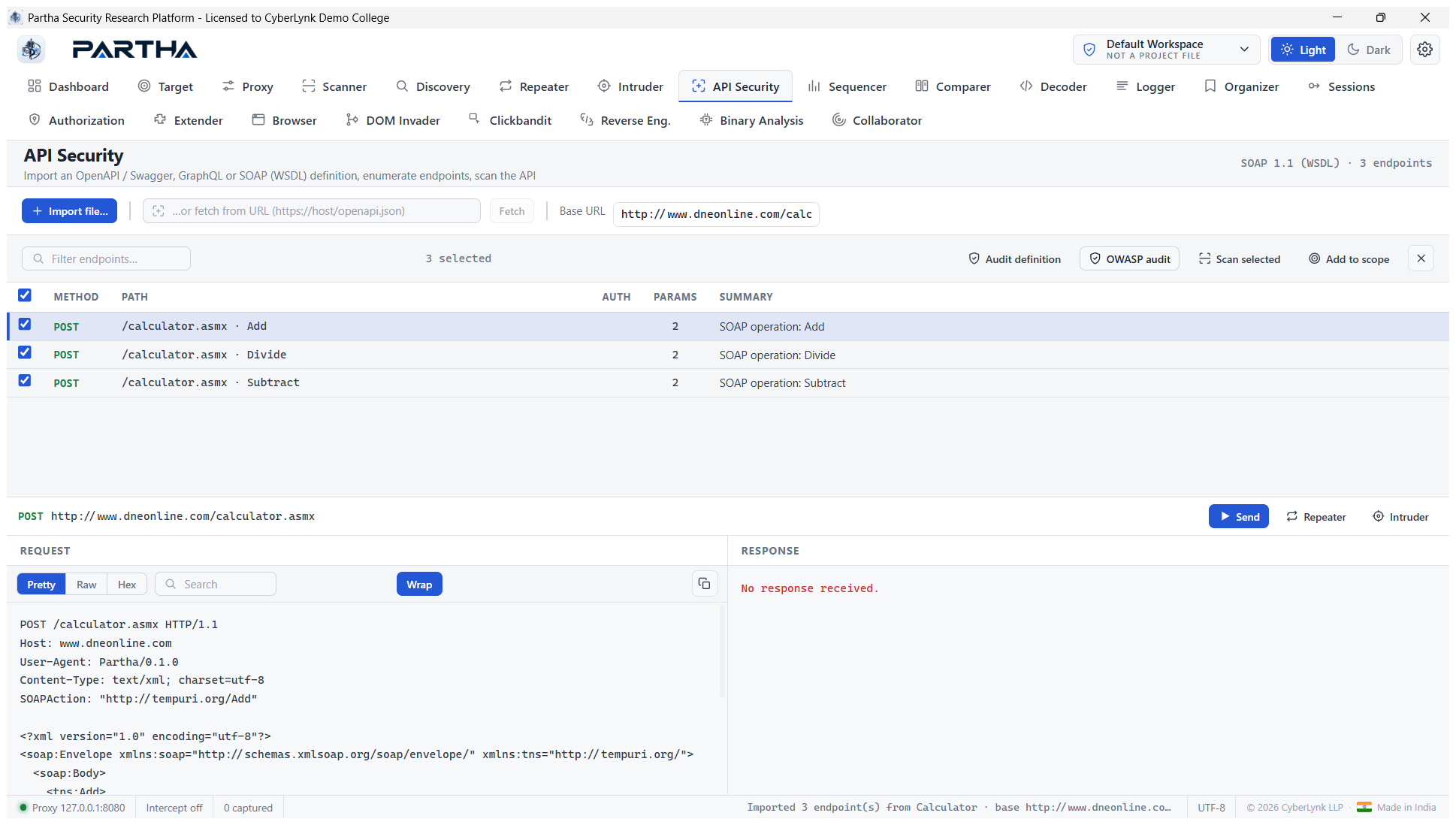The width and height of the screenshot is (1456, 825).
Task: Open the DOM Invader module
Action: point(393,120)
